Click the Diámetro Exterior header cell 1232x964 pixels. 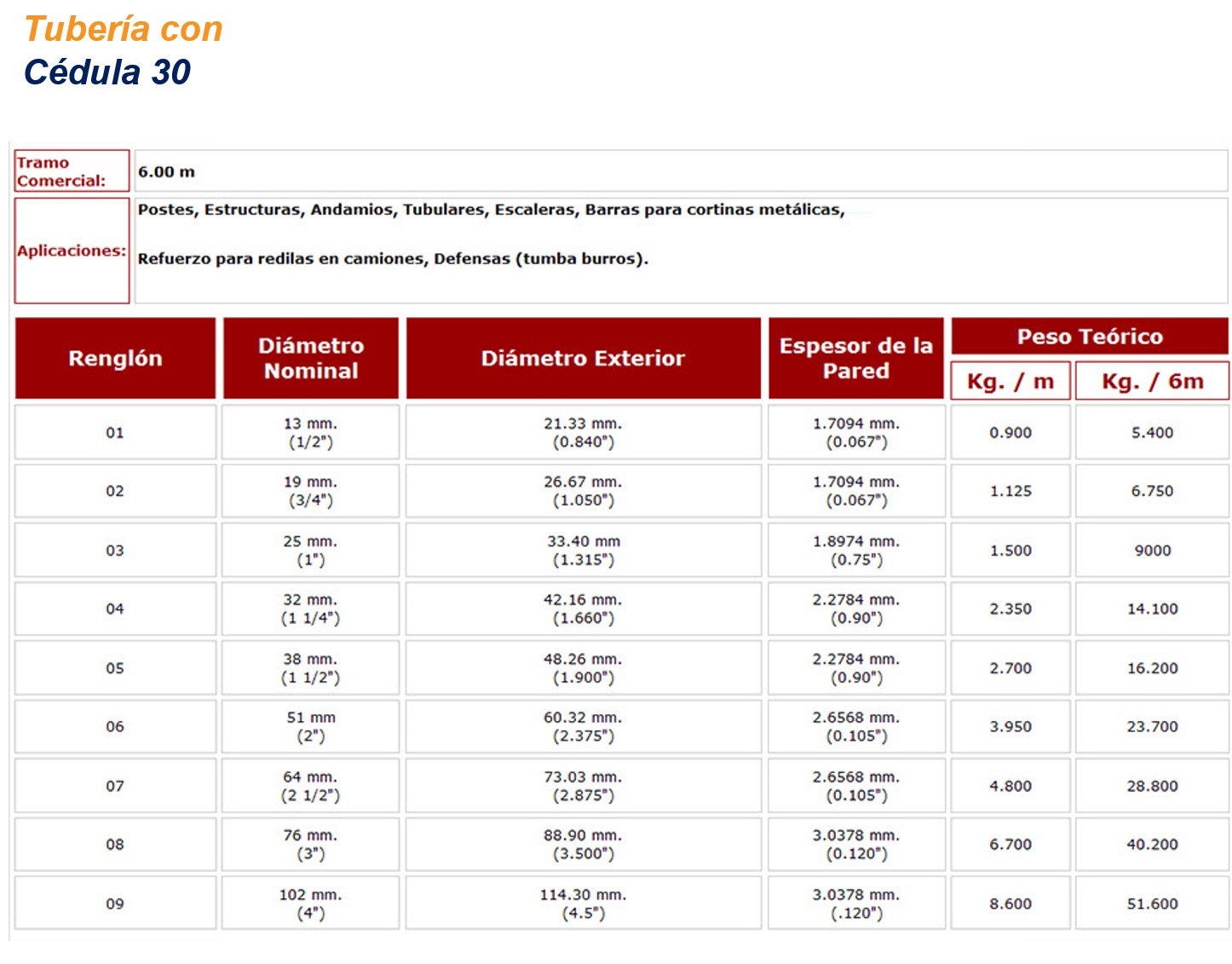(583, 358)
